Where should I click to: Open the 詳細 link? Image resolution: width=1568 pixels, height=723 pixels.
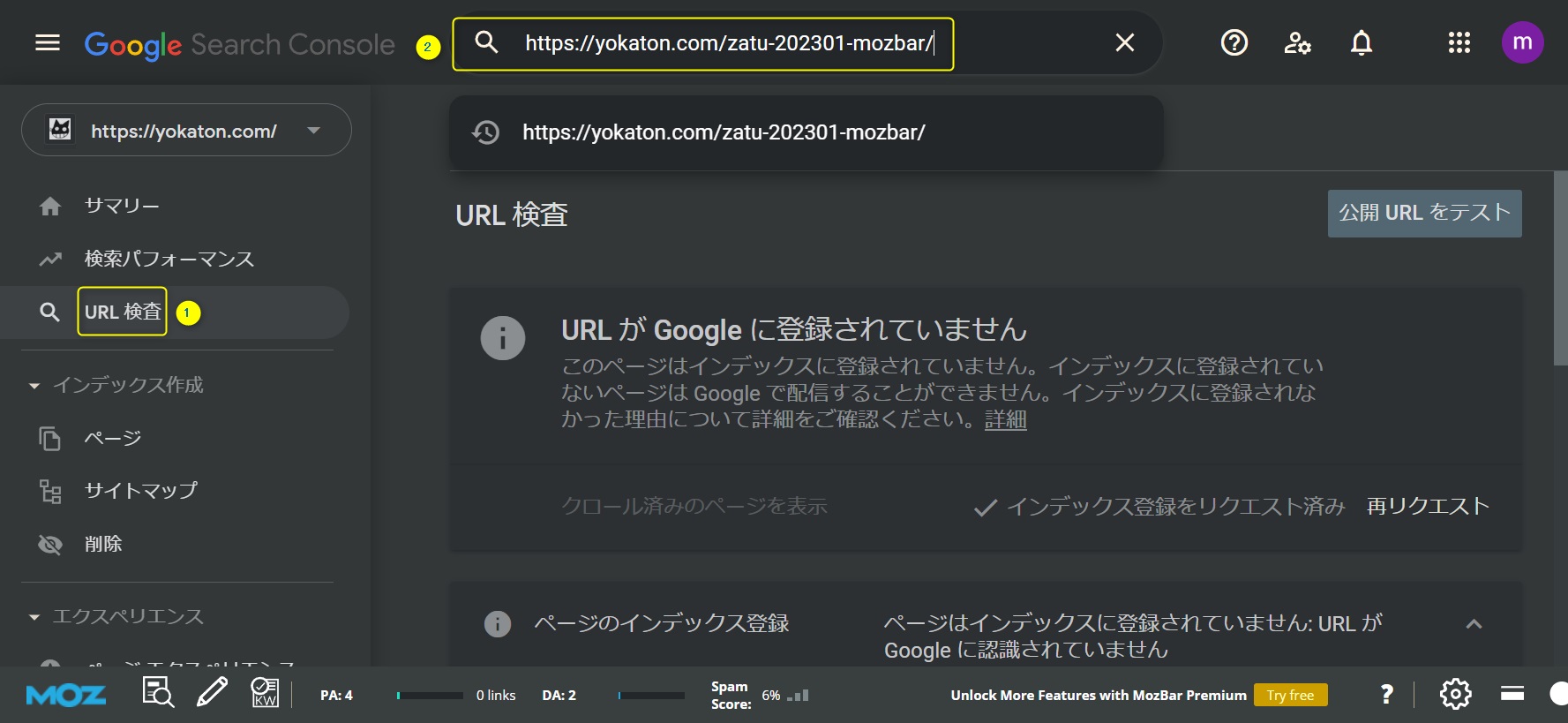coord(1006,419)
